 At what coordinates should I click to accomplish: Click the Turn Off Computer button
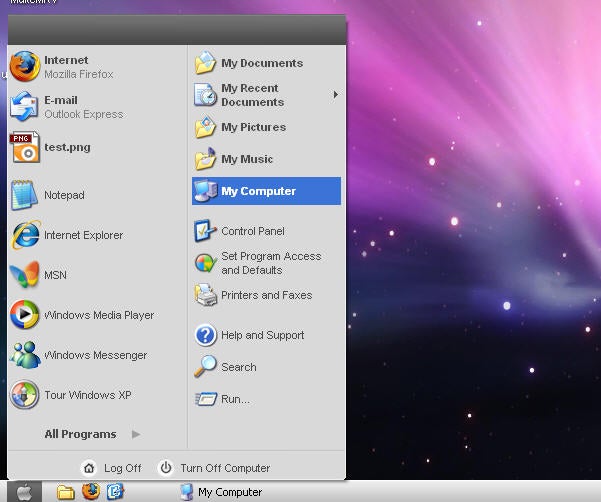[x=214, y=468]
